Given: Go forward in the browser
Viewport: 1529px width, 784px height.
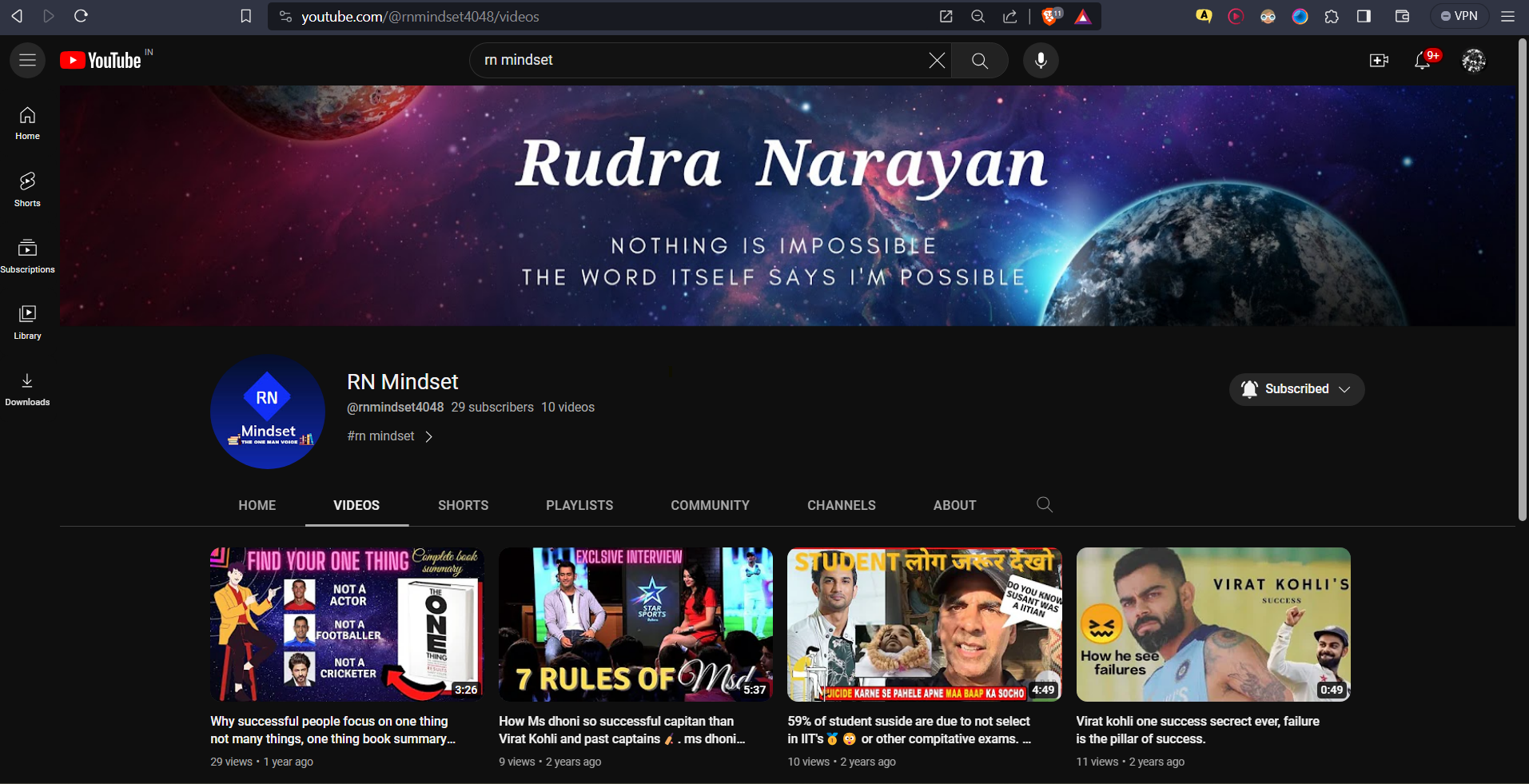Looking at the screenshot, I should click(x=49, y=16).
